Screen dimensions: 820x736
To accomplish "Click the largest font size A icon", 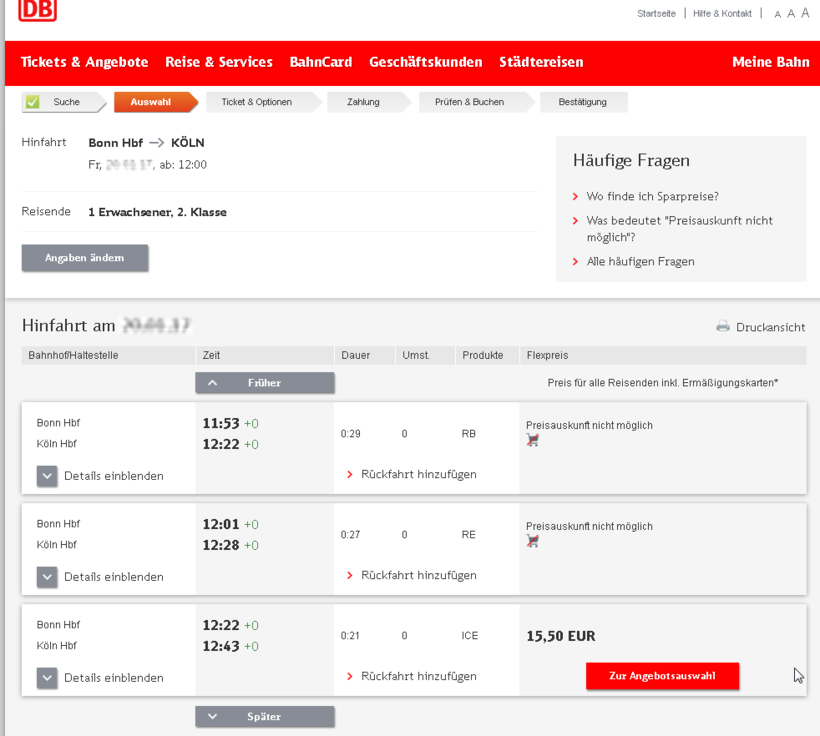I will click(805, 13).
